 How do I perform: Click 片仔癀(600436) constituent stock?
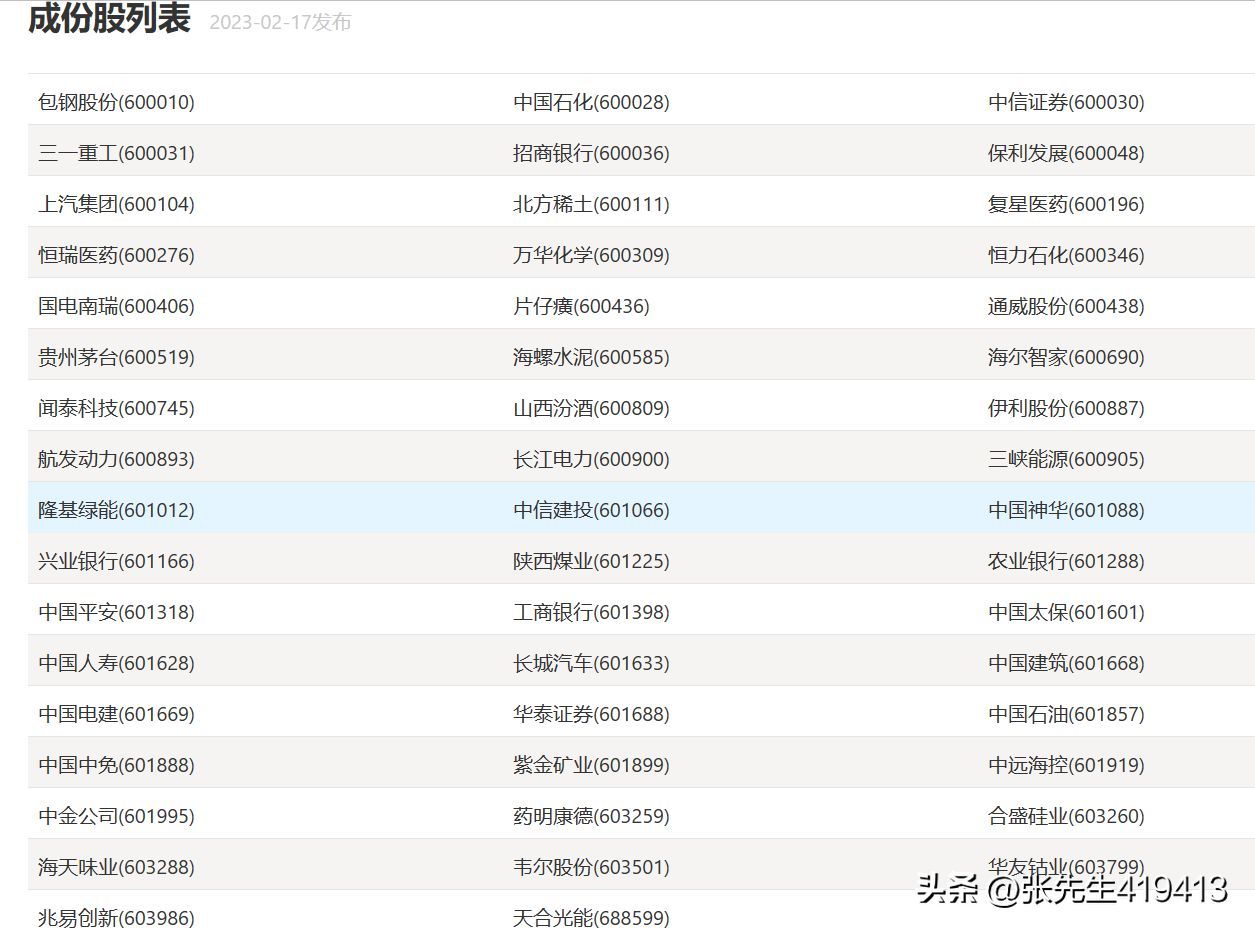pos(581,306)
